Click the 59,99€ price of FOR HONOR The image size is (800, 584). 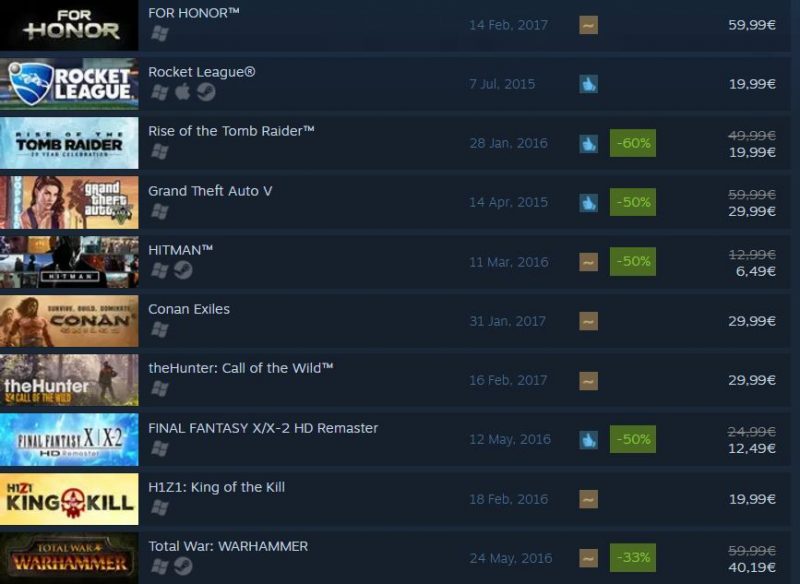pos(752,25)
